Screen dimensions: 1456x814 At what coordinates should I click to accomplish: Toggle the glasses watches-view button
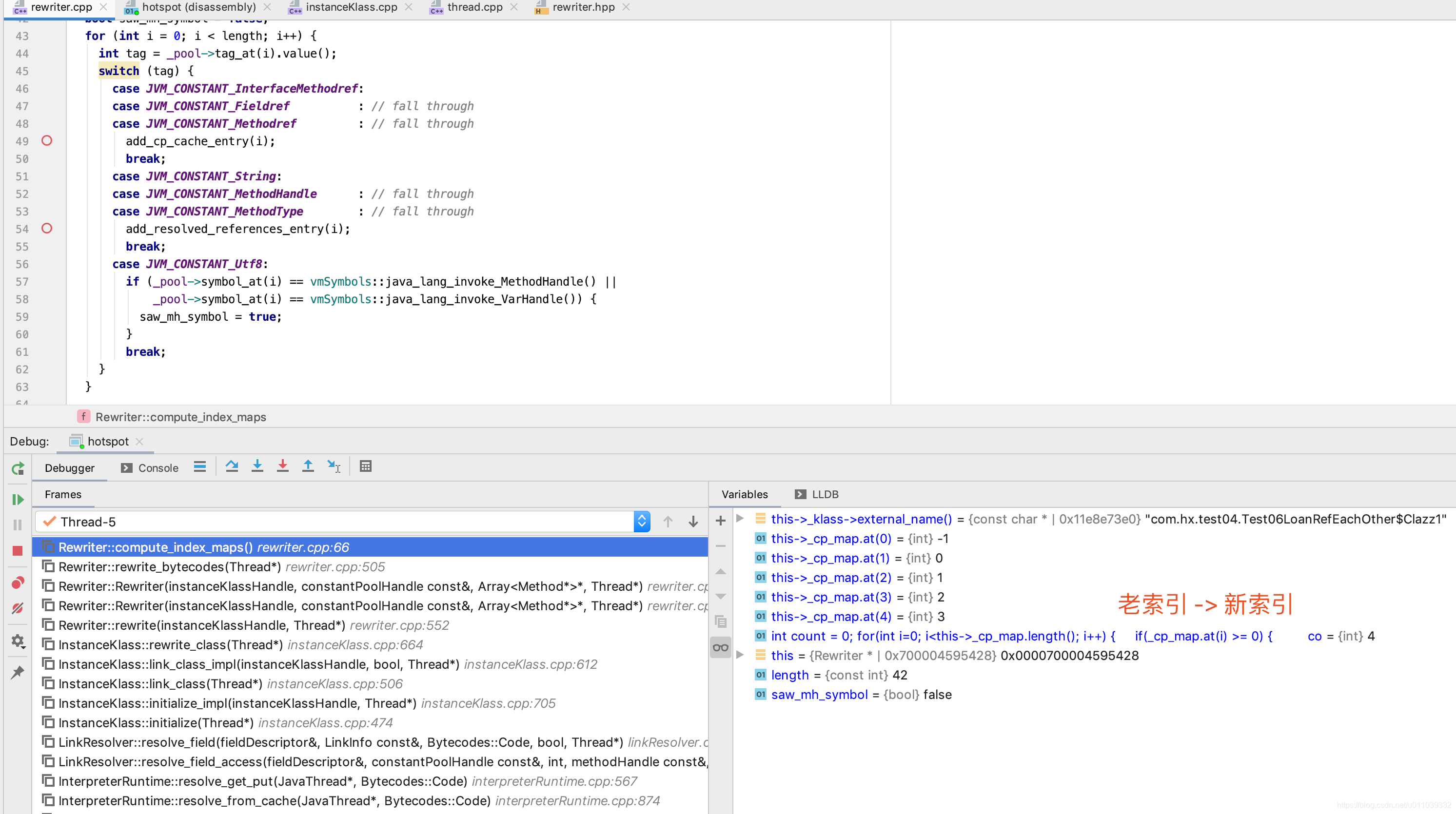tap(721, 648)
